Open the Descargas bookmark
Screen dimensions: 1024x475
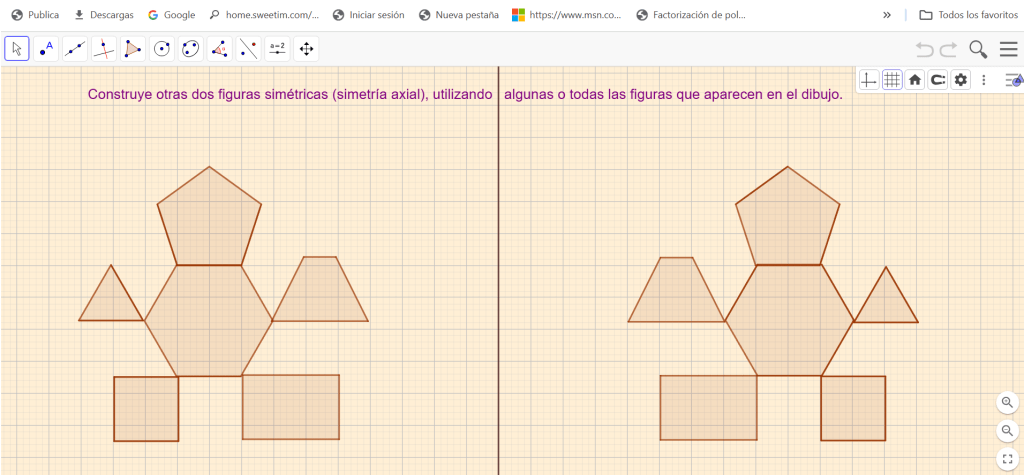pyautogui.click(x=103, y=15)
